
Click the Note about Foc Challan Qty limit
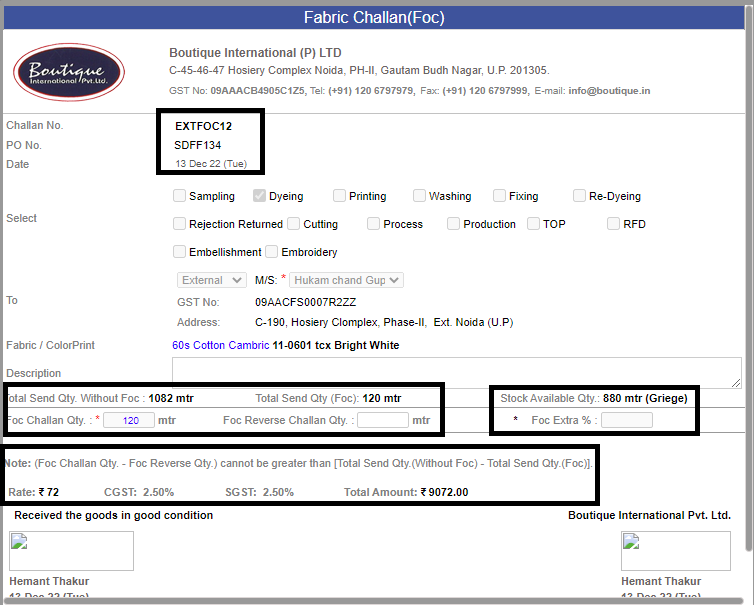click(x=299, y=464)
